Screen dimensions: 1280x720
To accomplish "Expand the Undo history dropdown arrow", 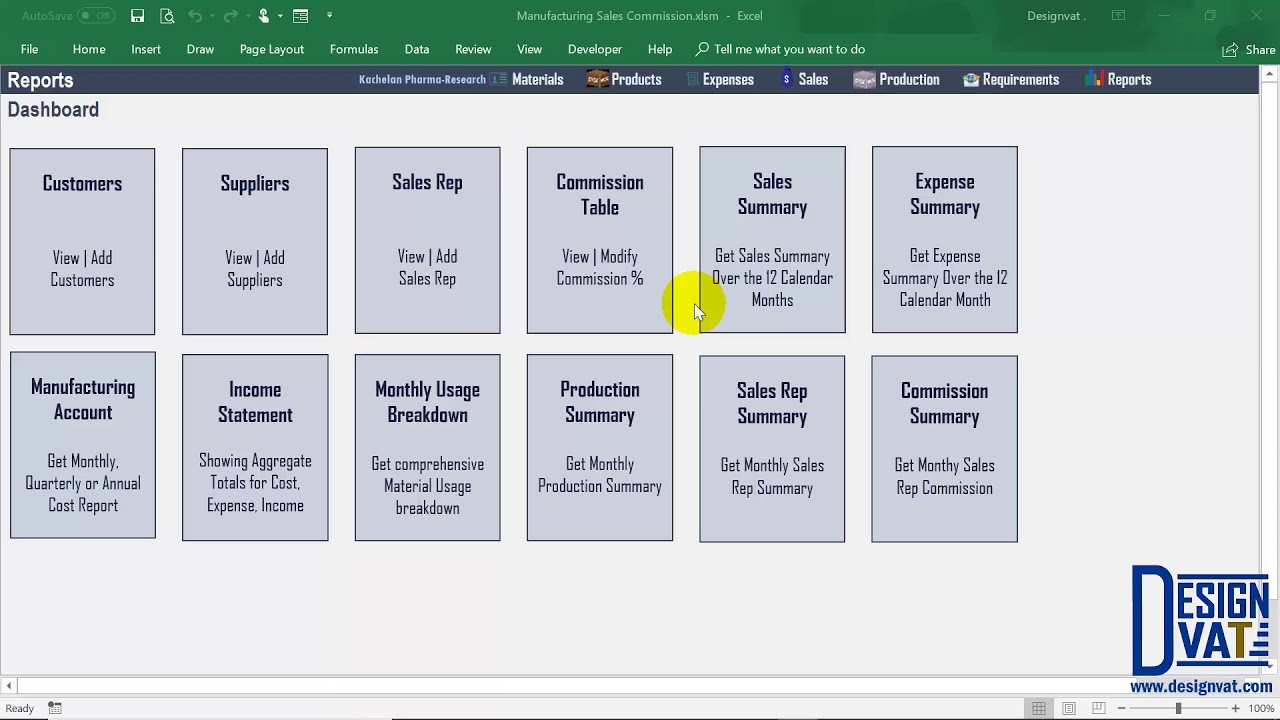I will (212, 16).
